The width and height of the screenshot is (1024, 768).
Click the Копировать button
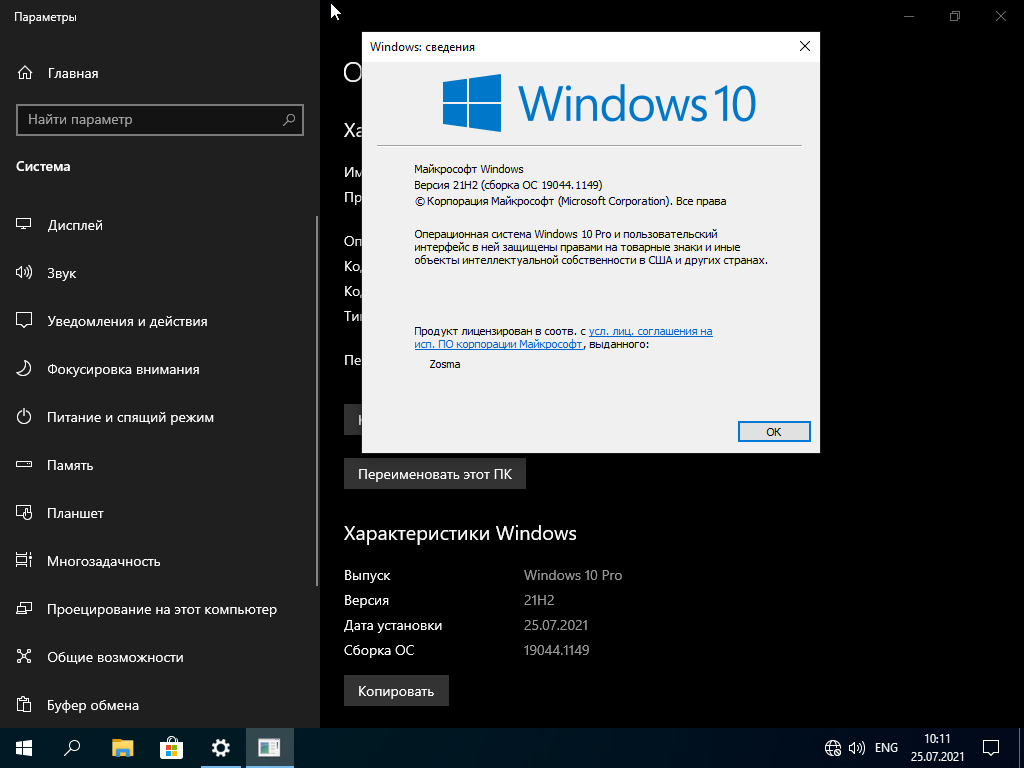tap(396, 690)
